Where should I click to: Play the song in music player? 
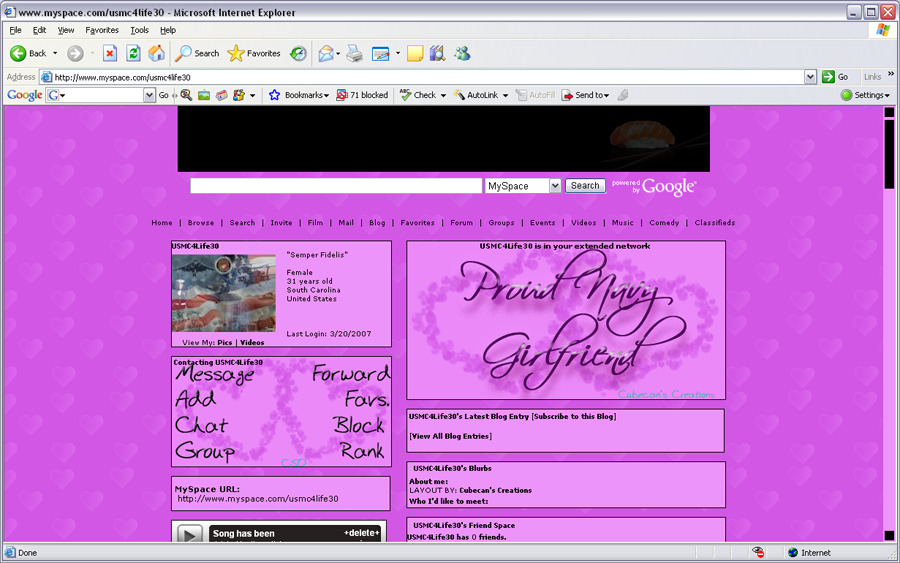point(189,535)
